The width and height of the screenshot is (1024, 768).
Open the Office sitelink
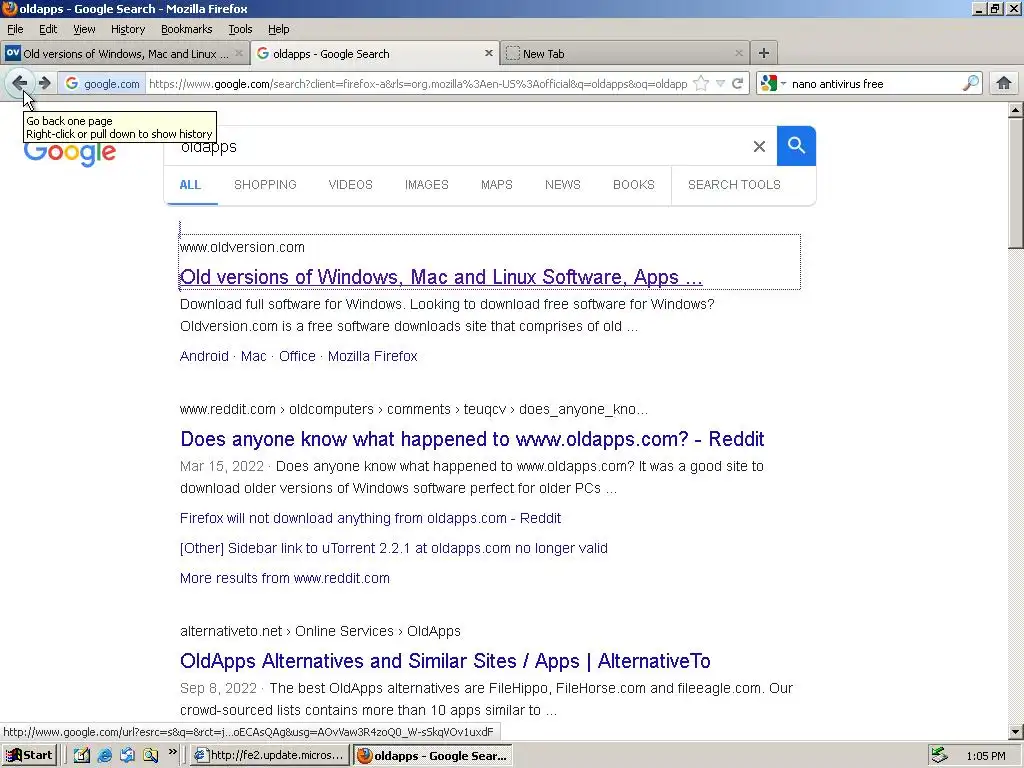point(297,356)
